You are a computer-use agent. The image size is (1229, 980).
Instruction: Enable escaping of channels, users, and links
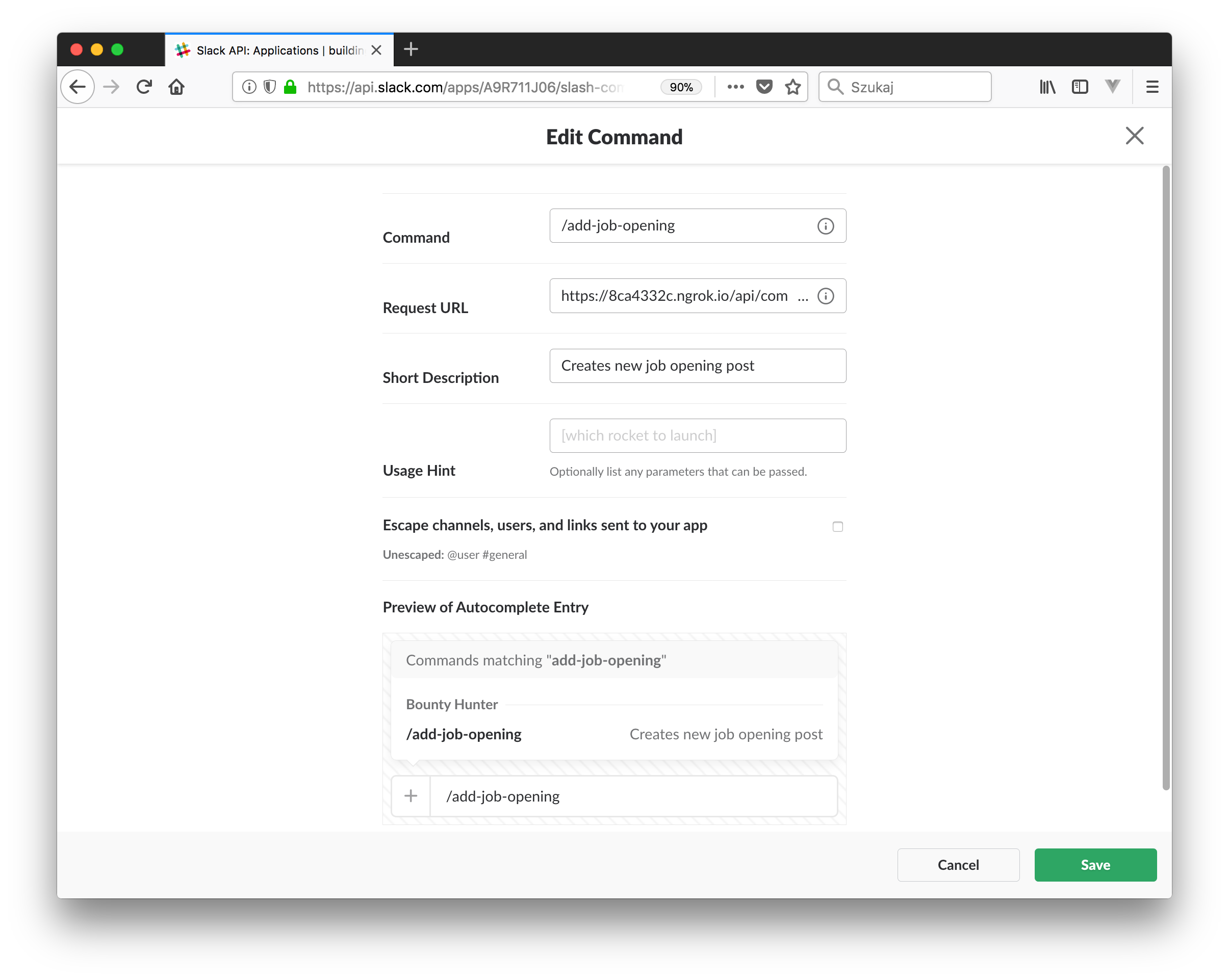click(837, 527)
